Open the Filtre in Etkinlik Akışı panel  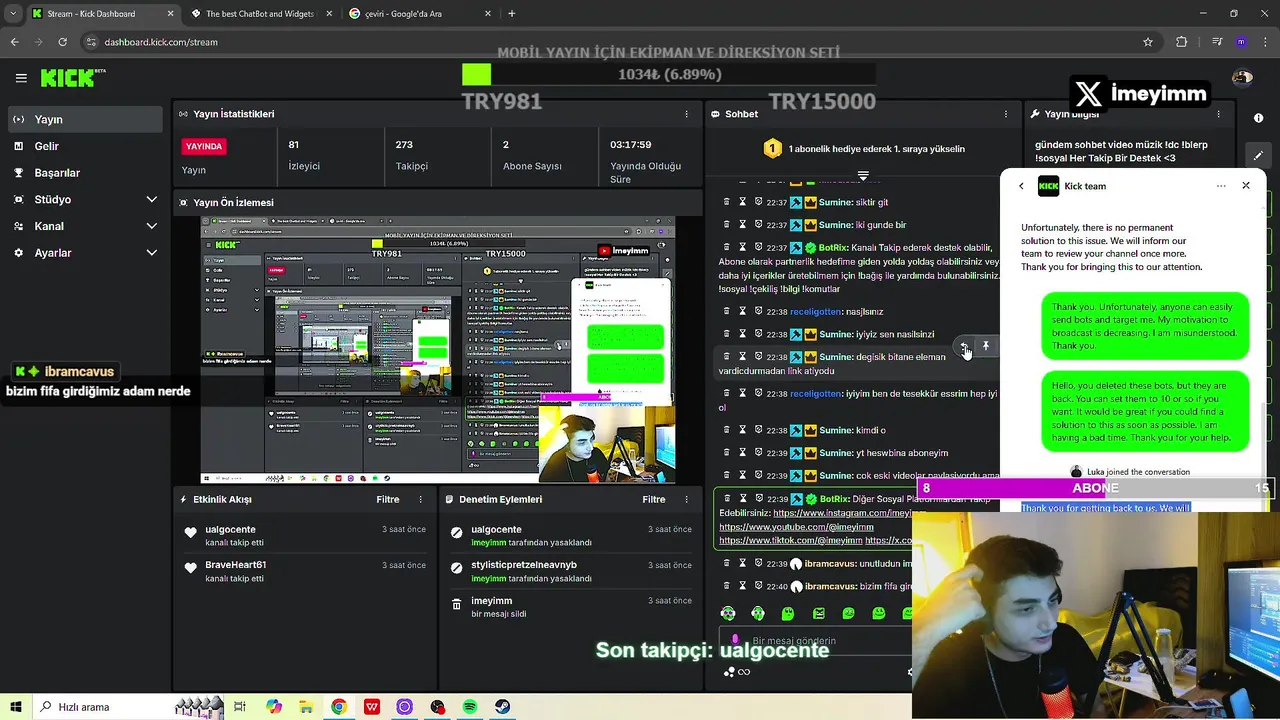(x=387, y=499)
